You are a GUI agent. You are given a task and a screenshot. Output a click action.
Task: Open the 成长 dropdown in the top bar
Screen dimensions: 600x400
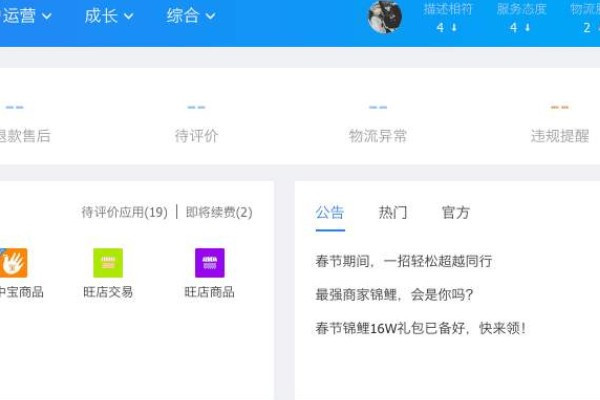click(x=108, y=16)
